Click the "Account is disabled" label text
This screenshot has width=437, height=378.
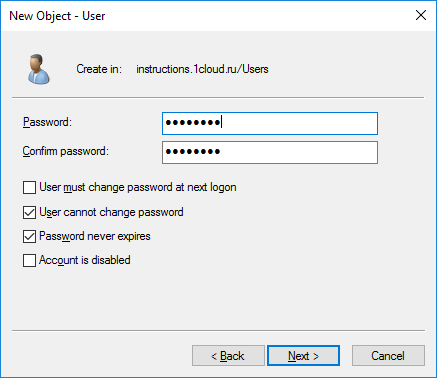tap(85, 260)
